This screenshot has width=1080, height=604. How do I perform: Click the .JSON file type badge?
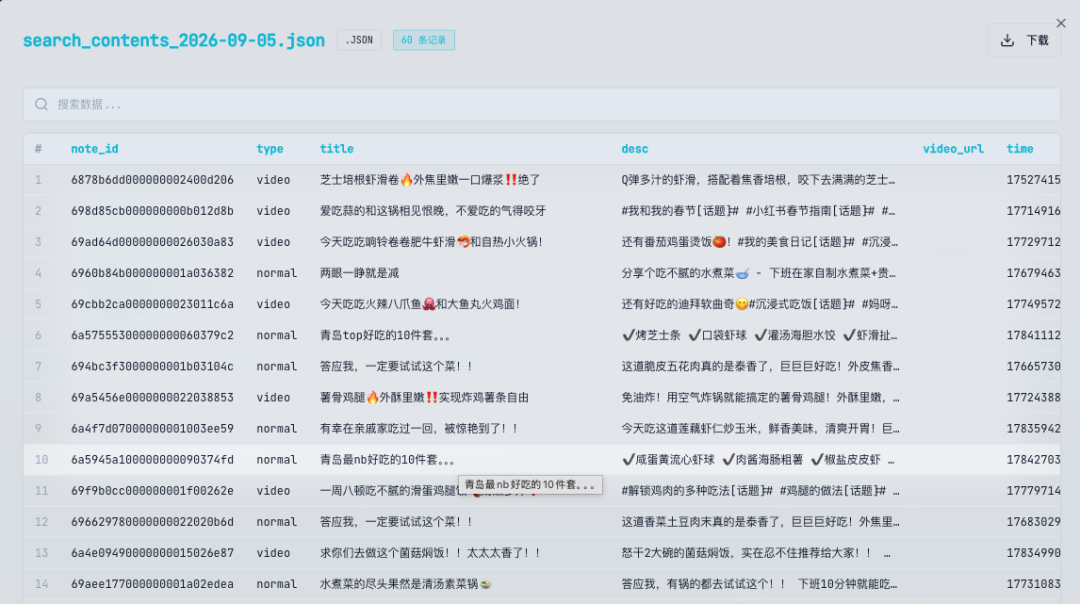click(359, 40)
